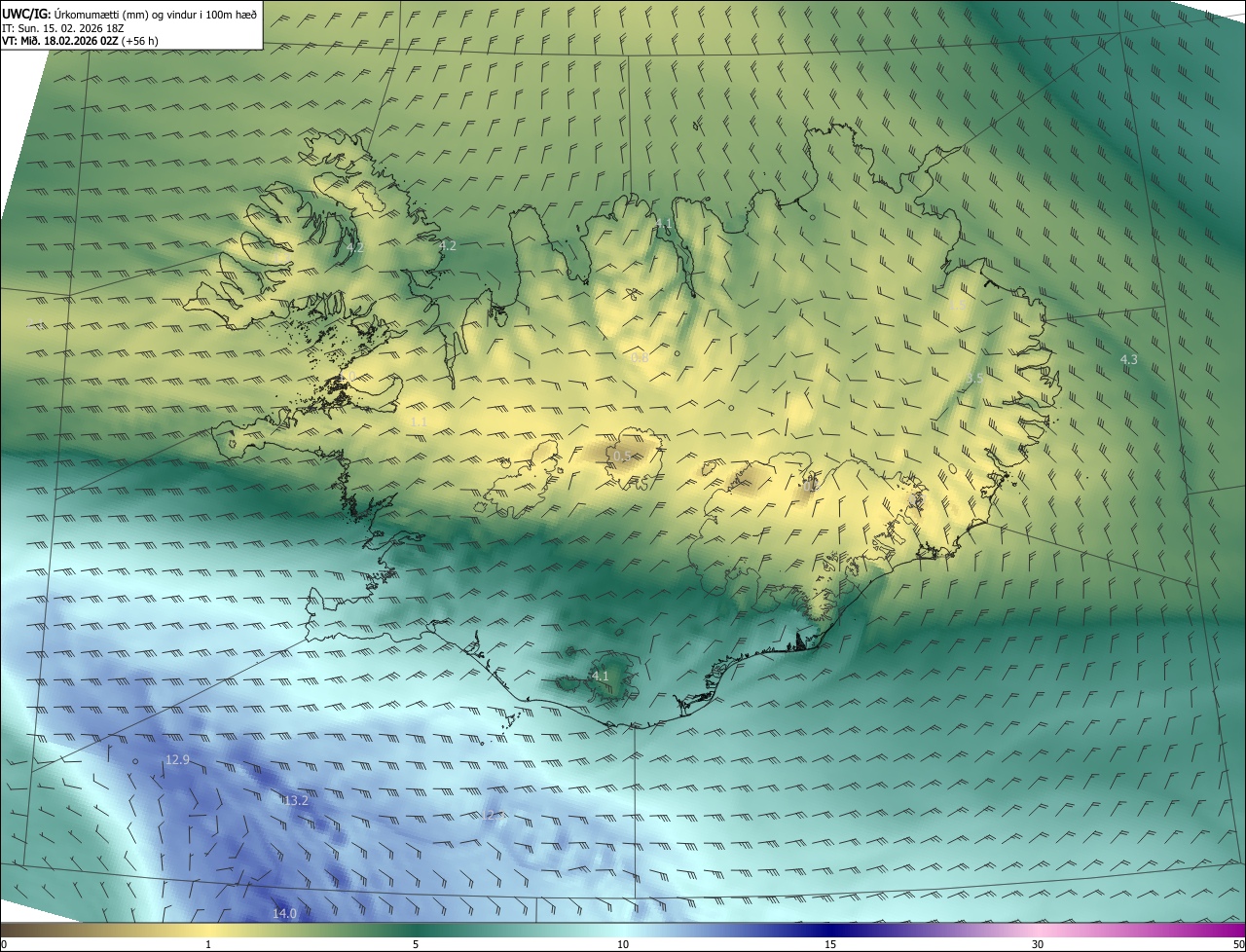
Task: Click the '15' tick on the color scale
Action: 830,945
